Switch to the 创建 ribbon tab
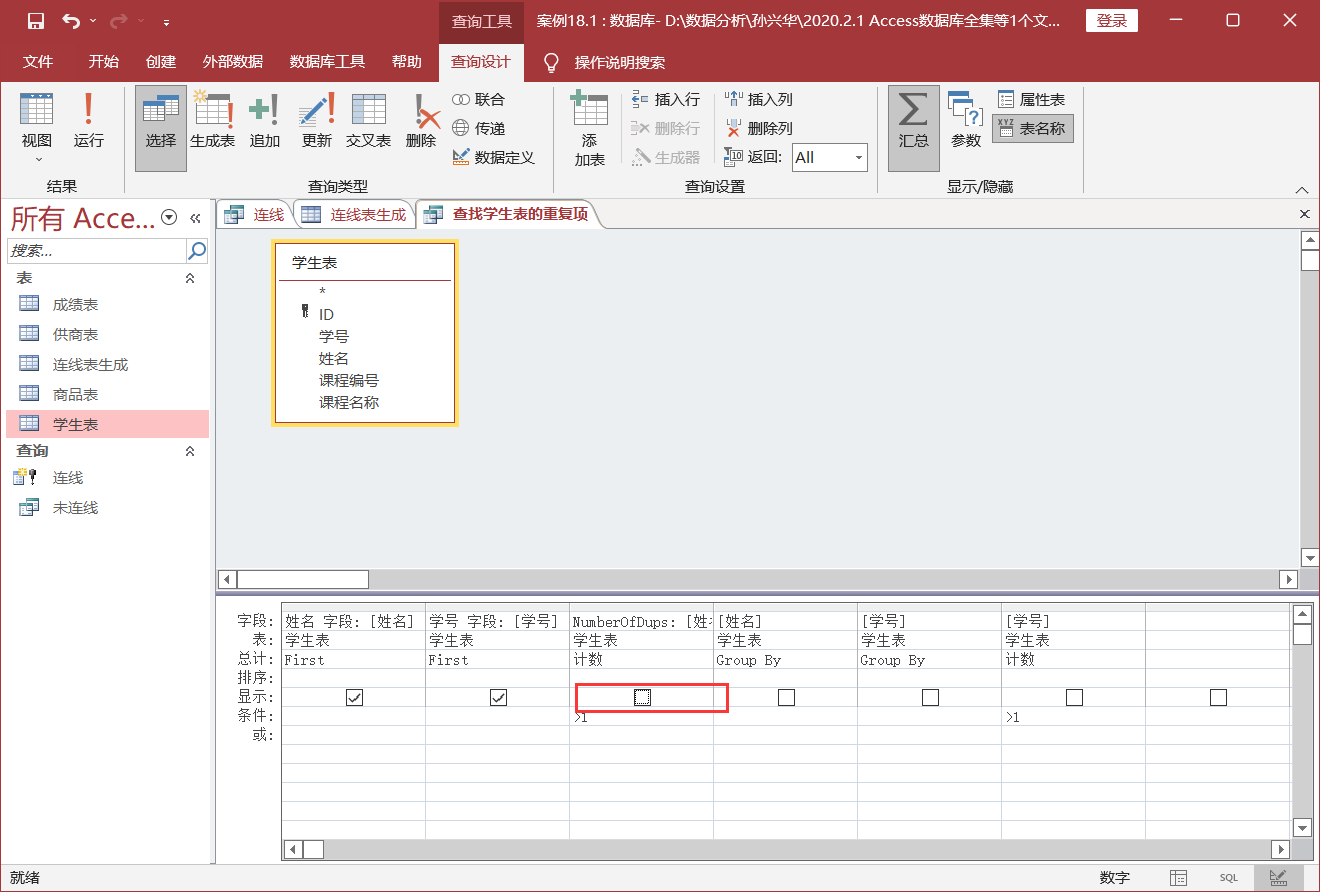1320x892 pixels. [161, 61]
